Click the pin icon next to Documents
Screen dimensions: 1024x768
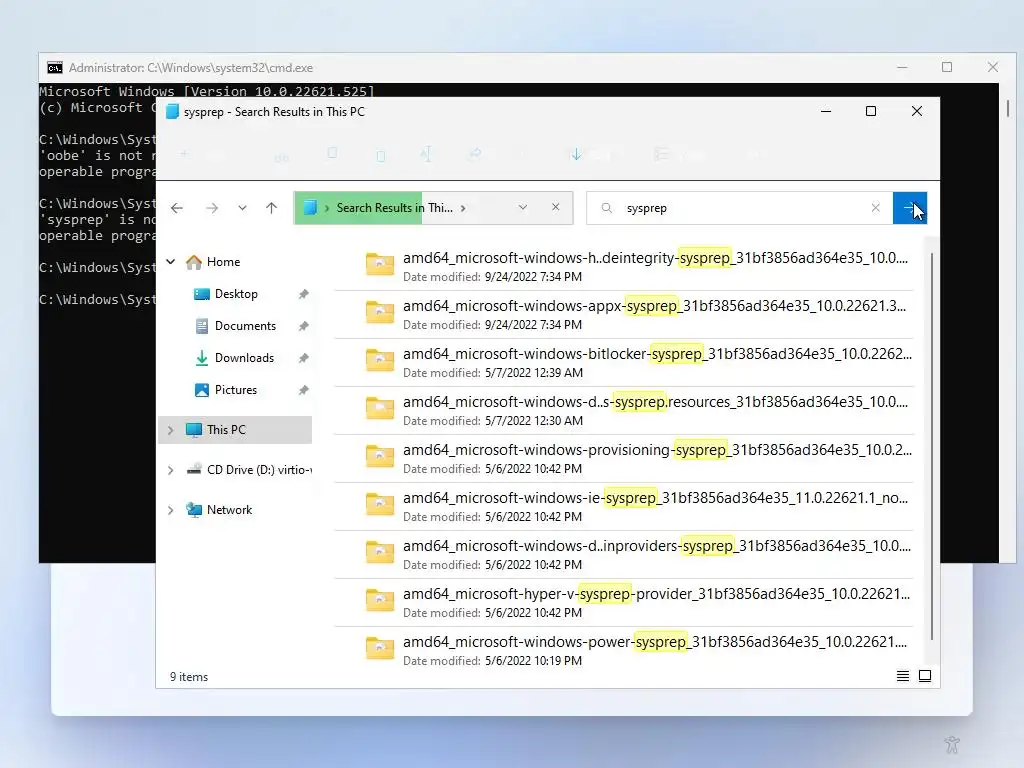click(x=304, y=327)
